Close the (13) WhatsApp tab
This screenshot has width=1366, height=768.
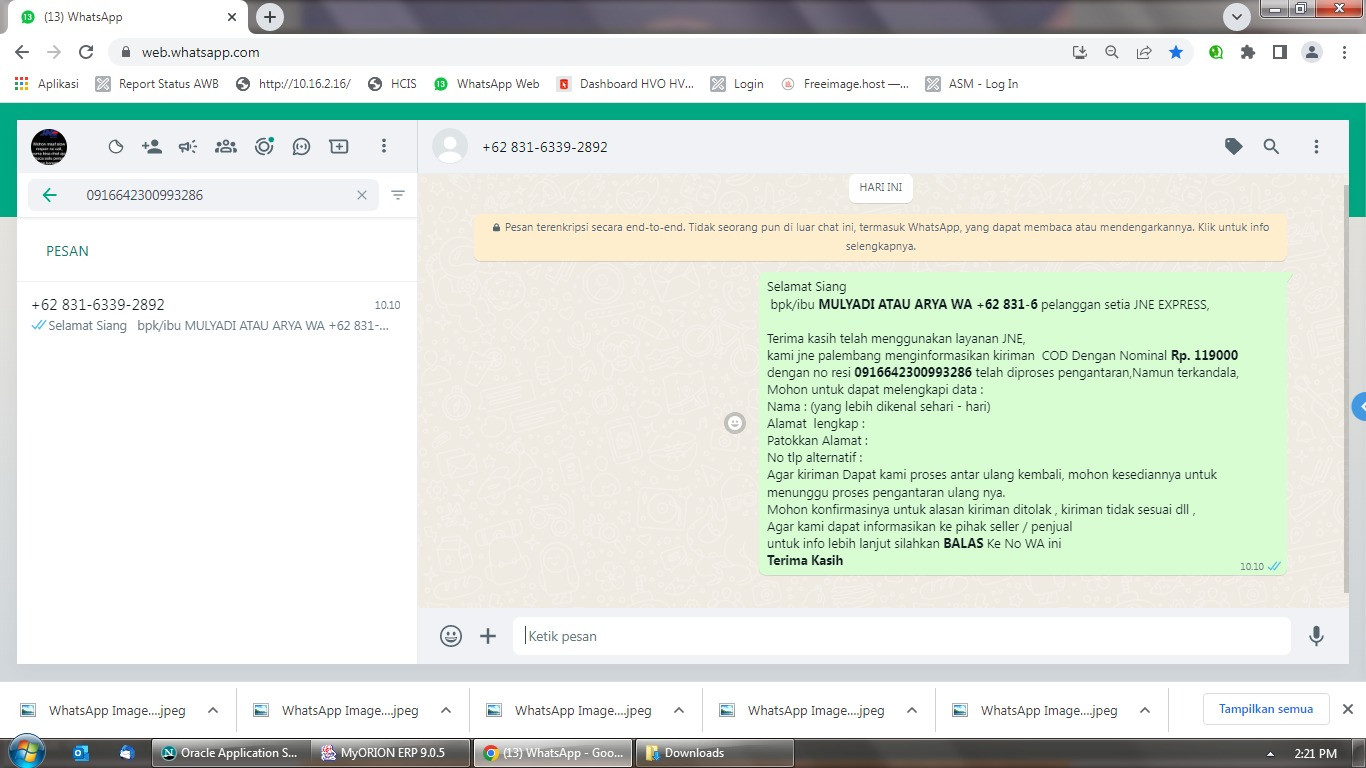click(232, 17)
